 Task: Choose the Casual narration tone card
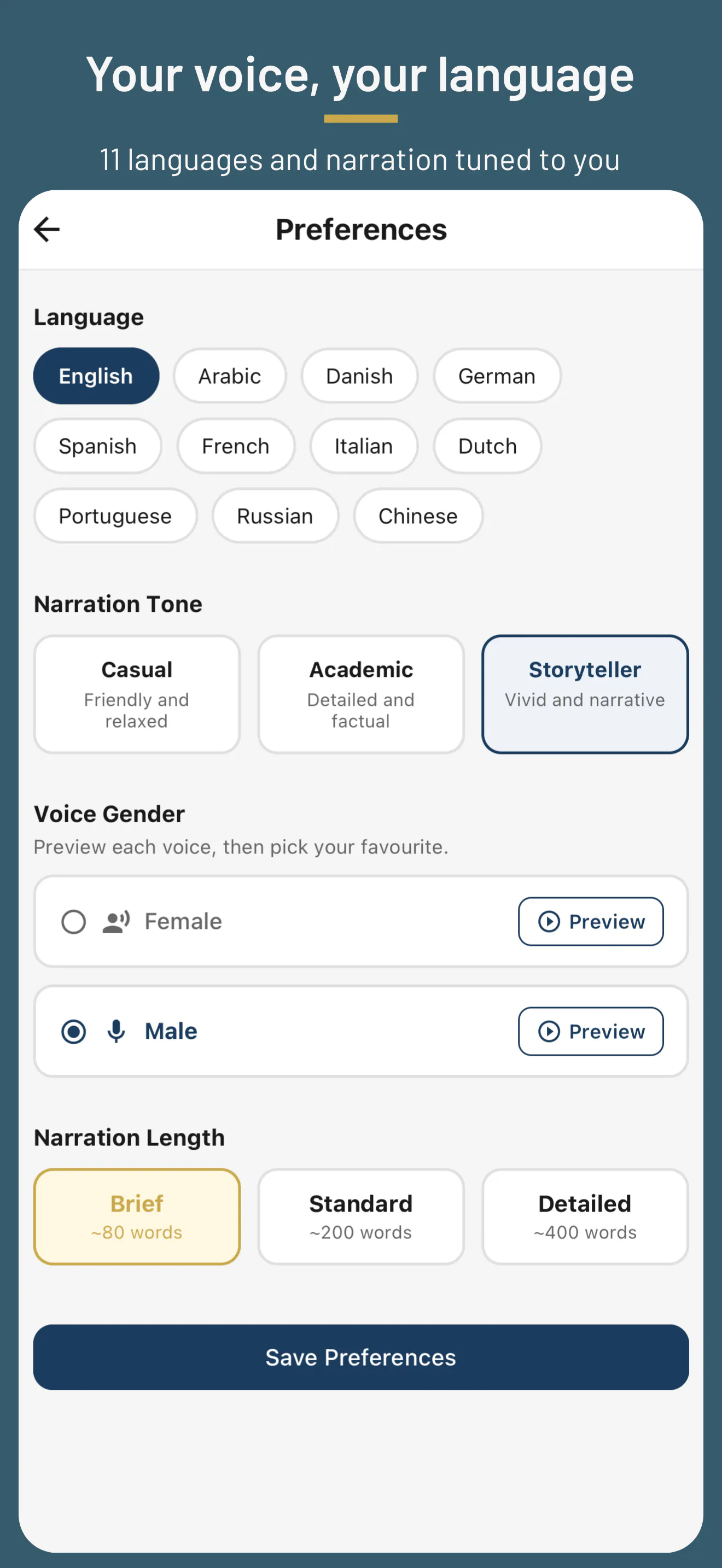[137, 694]
